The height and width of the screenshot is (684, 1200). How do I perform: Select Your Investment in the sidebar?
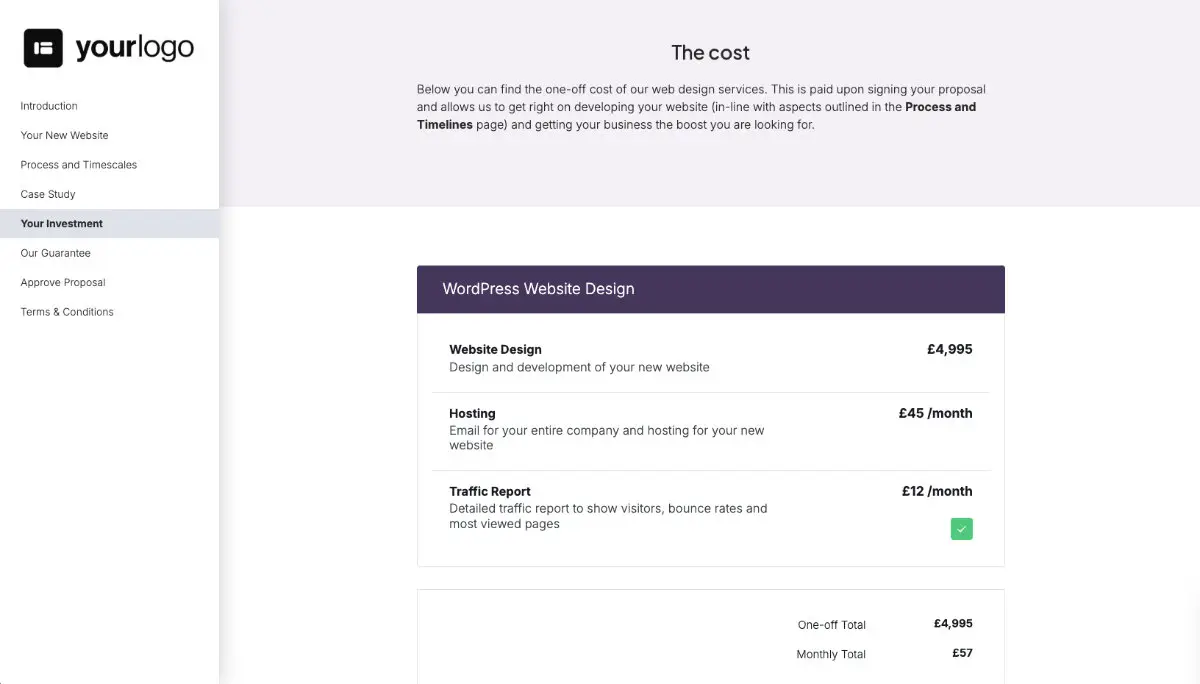point(62,223)
